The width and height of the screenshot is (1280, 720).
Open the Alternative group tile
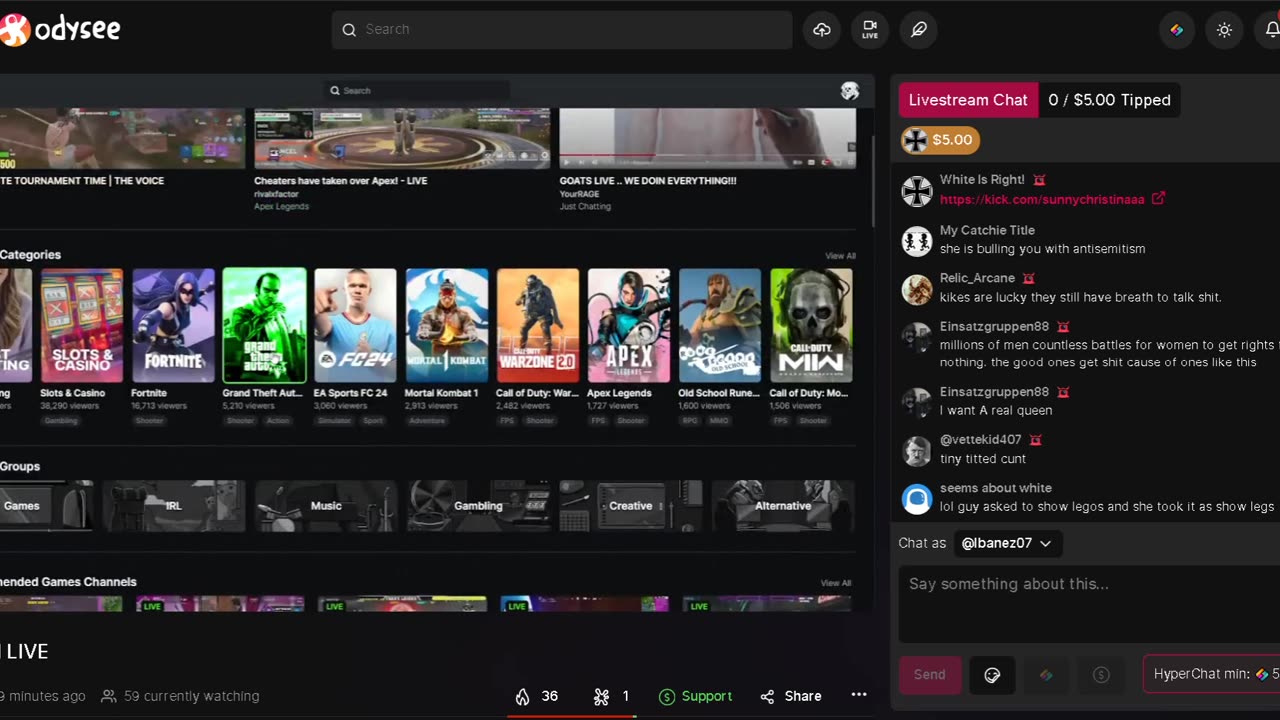coord(783,506)
